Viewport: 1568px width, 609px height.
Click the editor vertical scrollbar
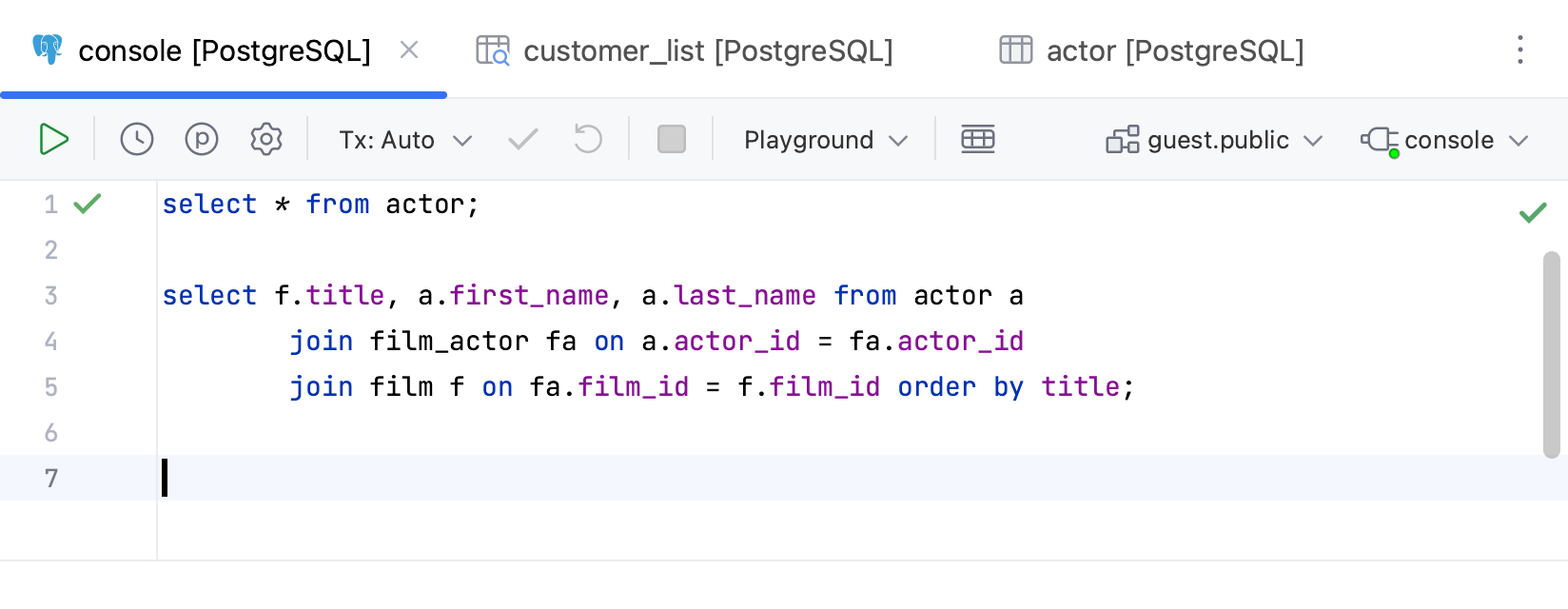pos(1552,355)
